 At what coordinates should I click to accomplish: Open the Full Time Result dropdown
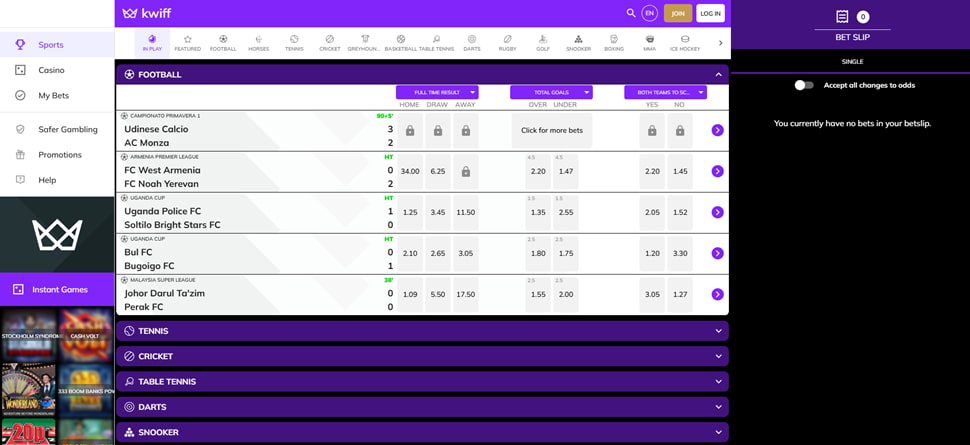437,92
